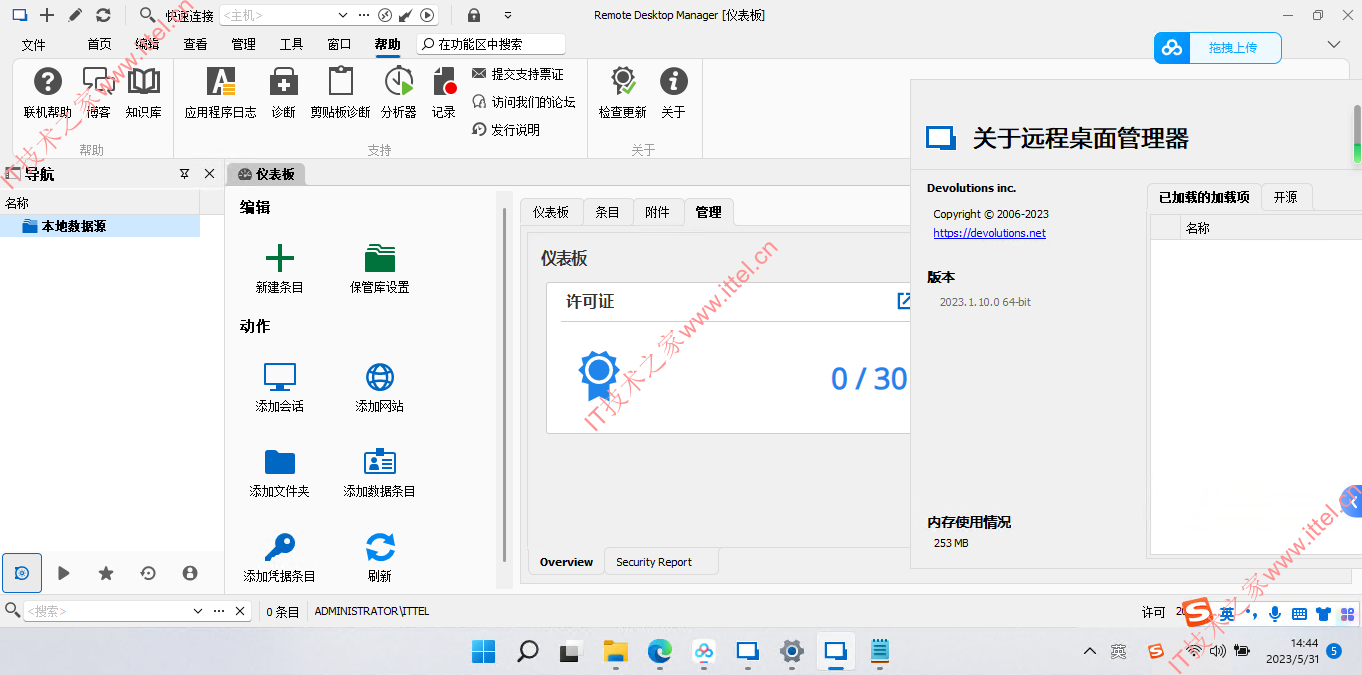The height and width of the screenshot is (675, 1362).
Task: Click the refresh arrows in title bar
Action: [x=103, y=15]
